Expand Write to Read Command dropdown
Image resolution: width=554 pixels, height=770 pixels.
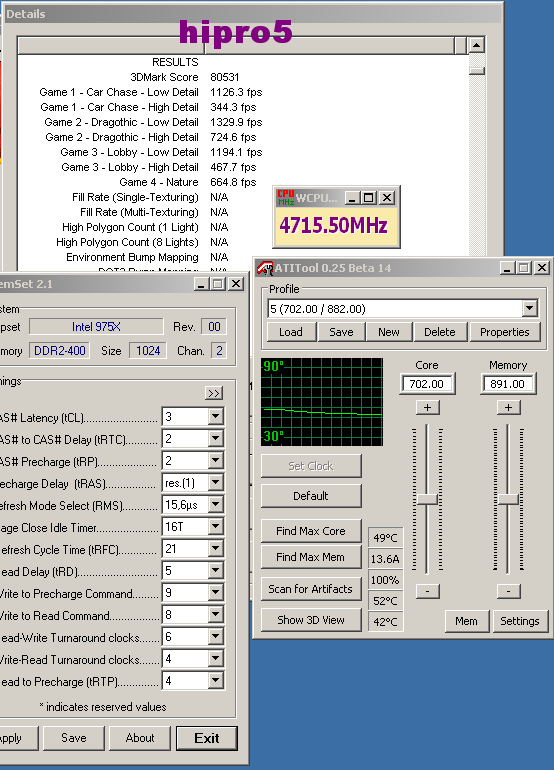tap(215, 615)
